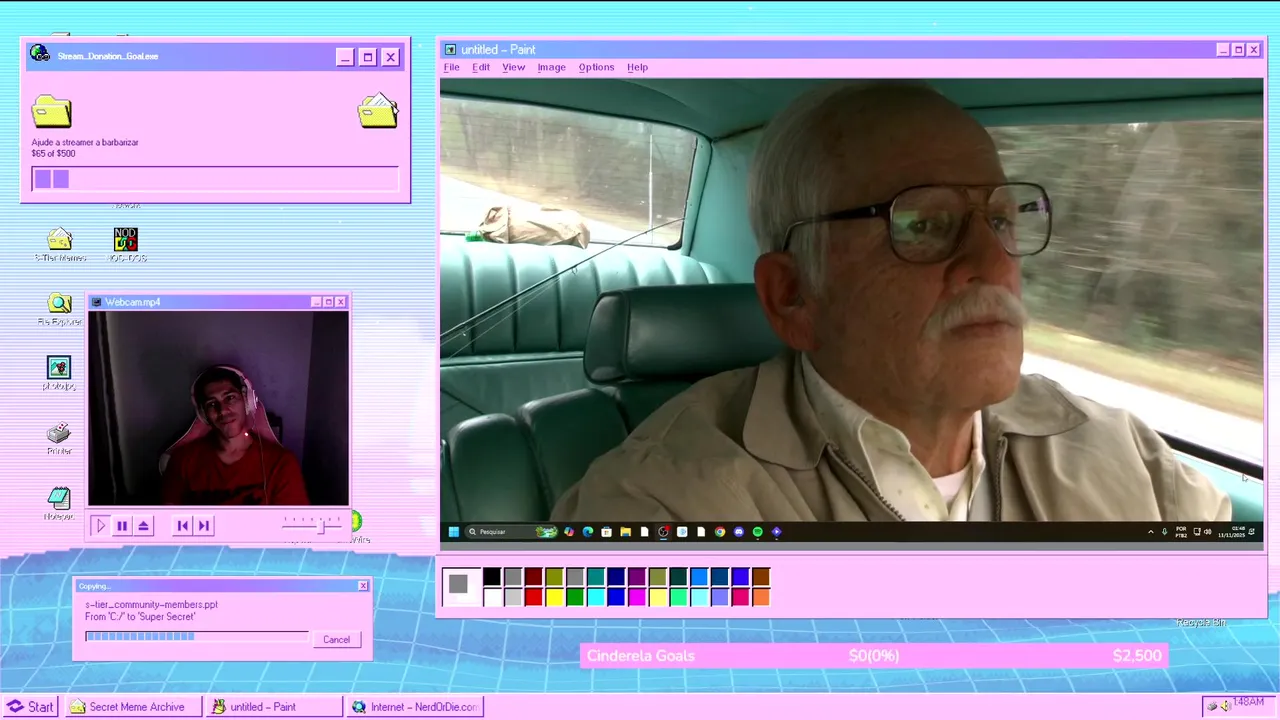Open the NOD-DOS desktop icon
Screen dimensions: 1280x720
pos(126,245)
